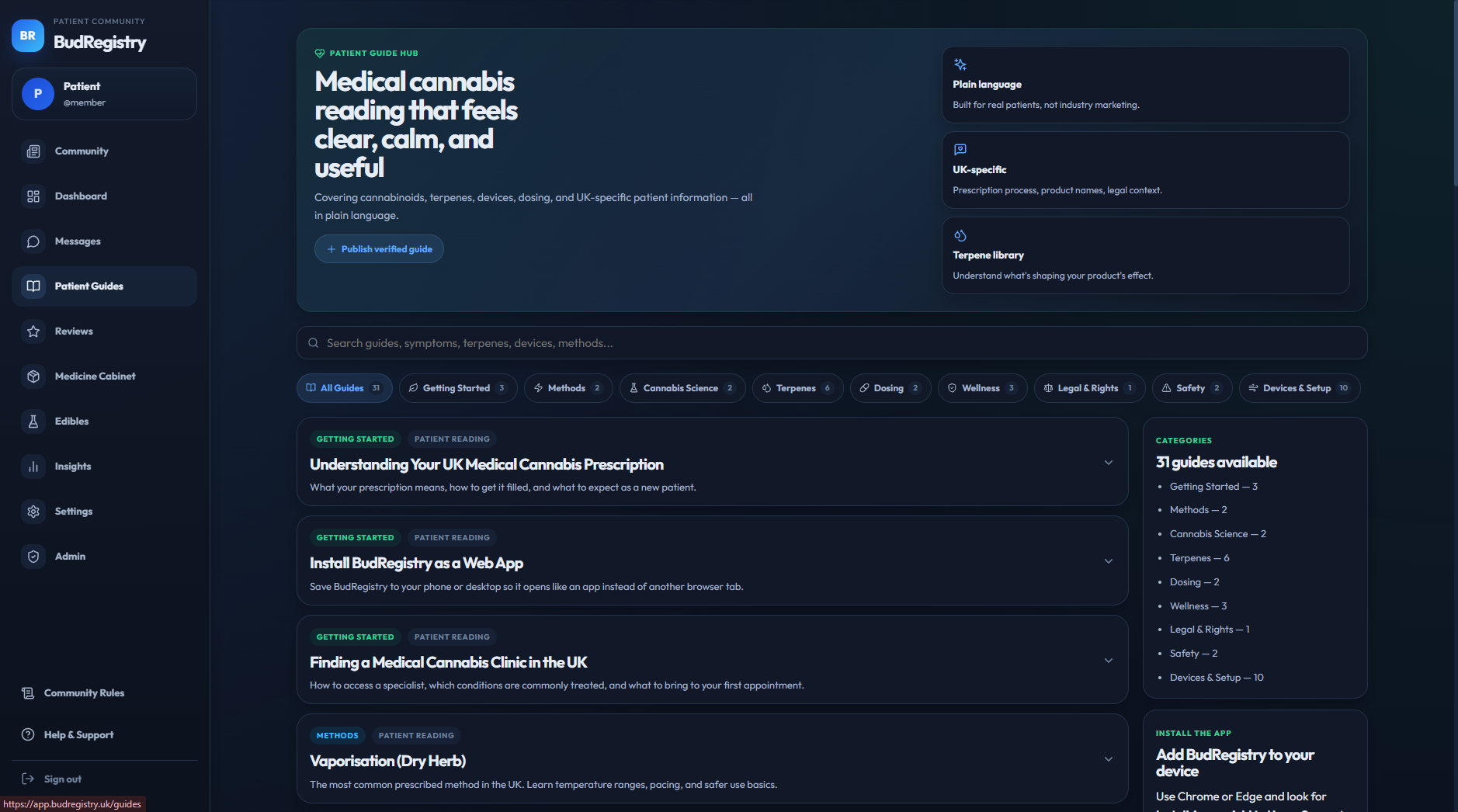Click the Publish verified guide button
Image resolution: width=1458 pixels, height=812 pixels.
coord(379,249)
